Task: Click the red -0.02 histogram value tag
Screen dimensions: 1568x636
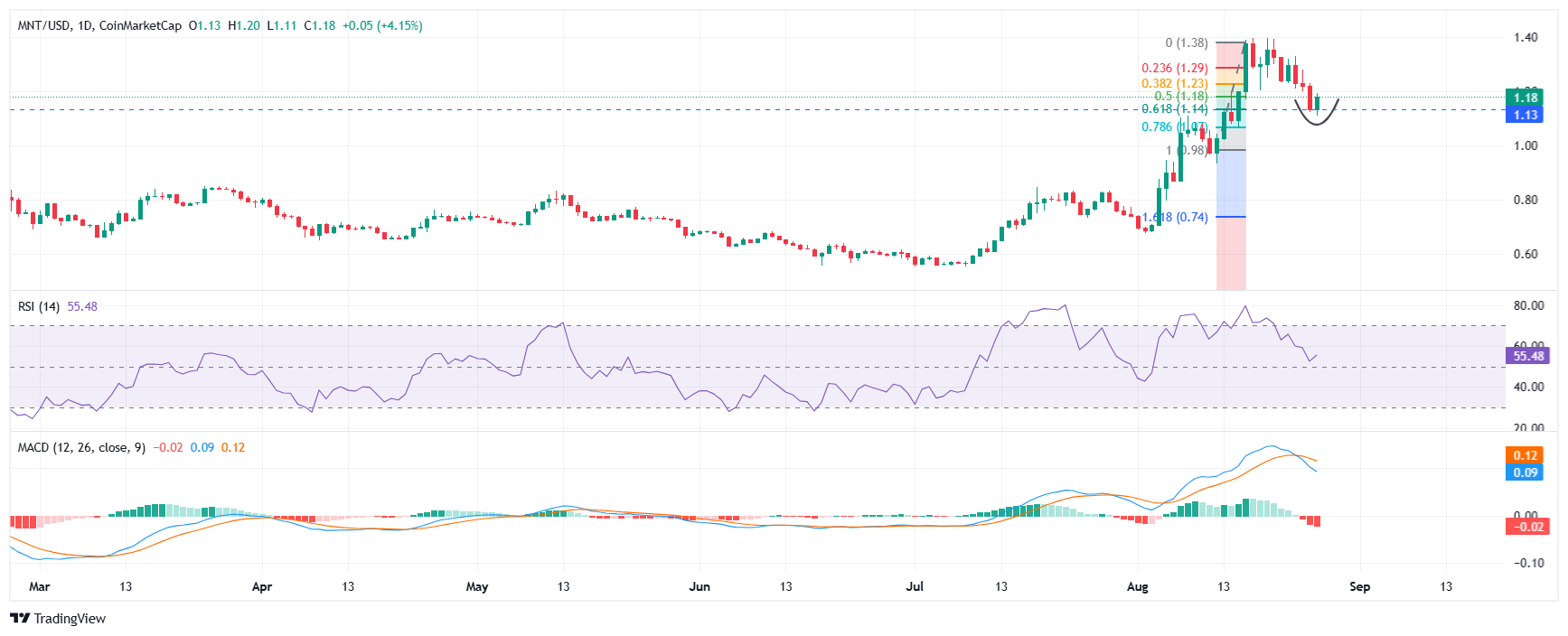Action: click(1526, 527)
